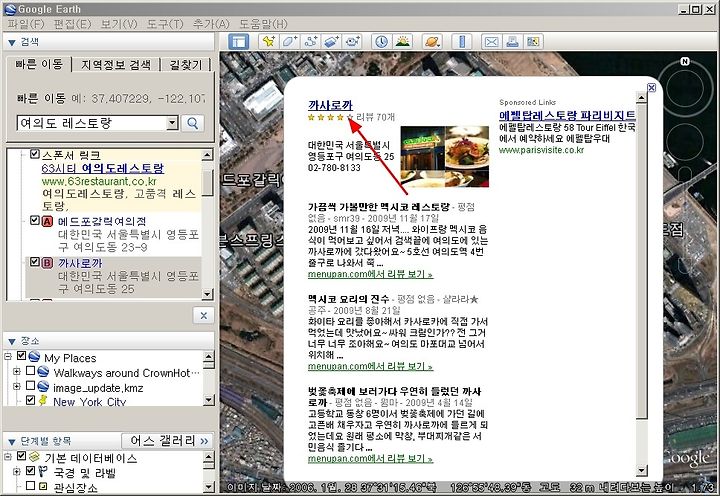Click the magnifier search button
The height and width of the screenshot is (496, 720).
point(193,123)
